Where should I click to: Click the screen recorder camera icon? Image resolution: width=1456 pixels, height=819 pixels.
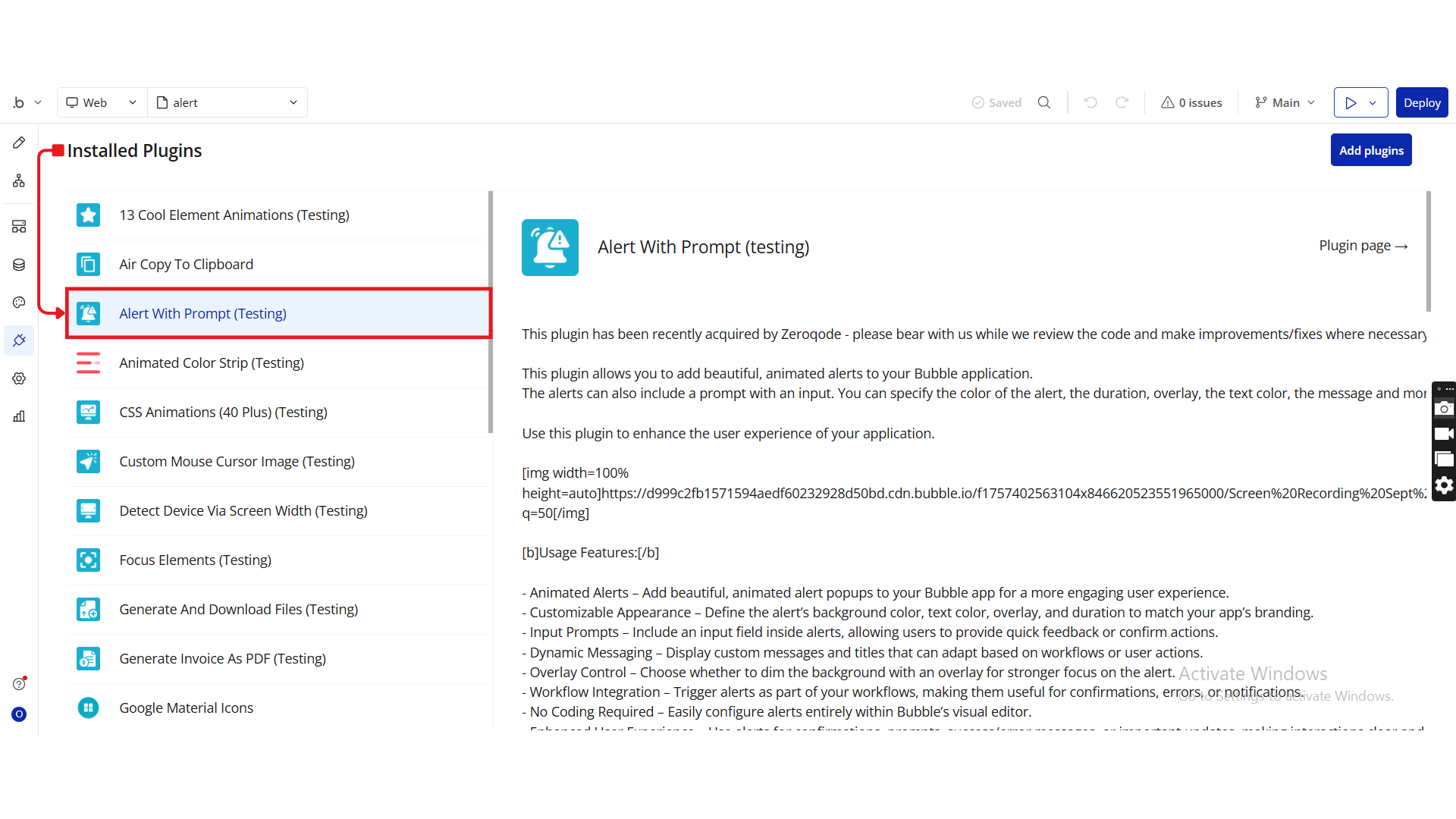tap(1444, 409)
